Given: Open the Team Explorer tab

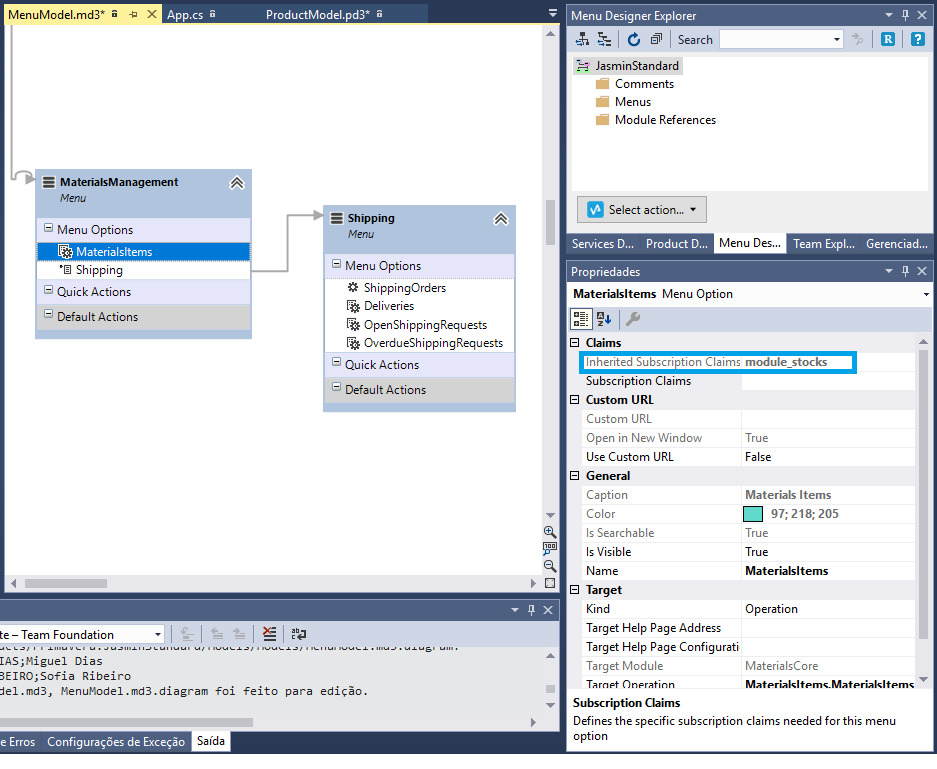Looking at the screenshot, I should [x=823, y=243].
